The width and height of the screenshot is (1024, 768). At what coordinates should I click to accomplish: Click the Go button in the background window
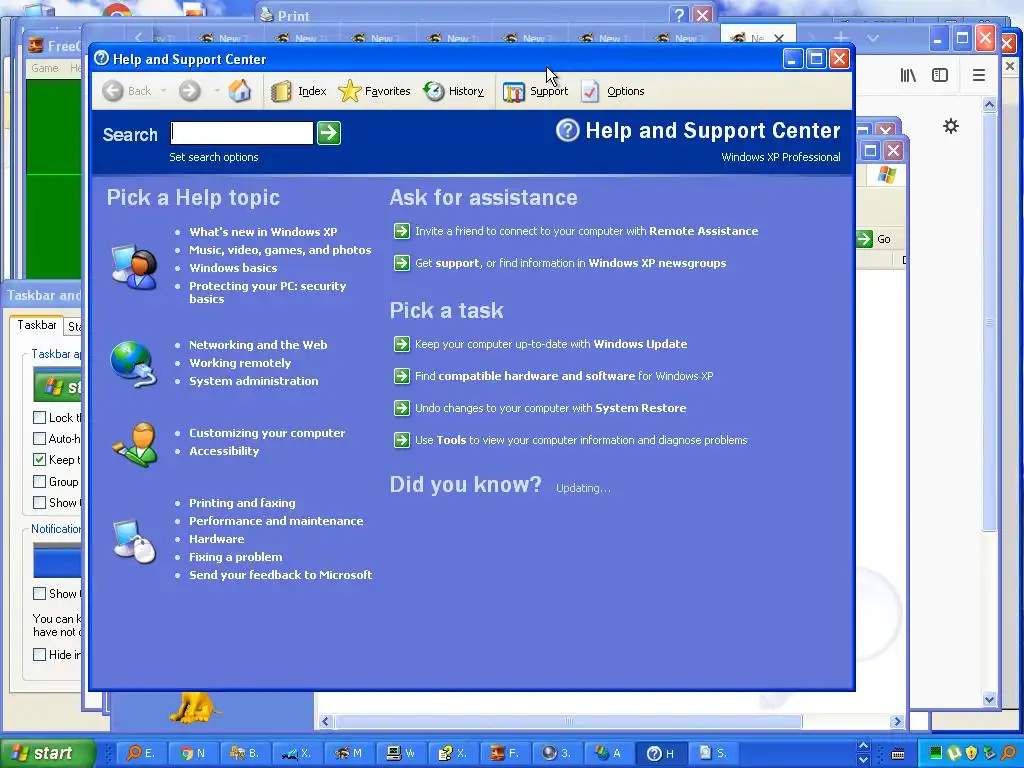pyautogui.click(x=874, y=239)
